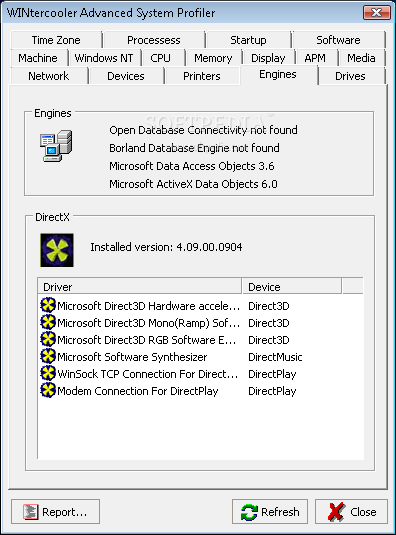The height and width of the screenshot is (535, 396).
Task: Click 'Microsoft ActiveX Data Objects 6.0' text
Action: click(x=193, y=184)
